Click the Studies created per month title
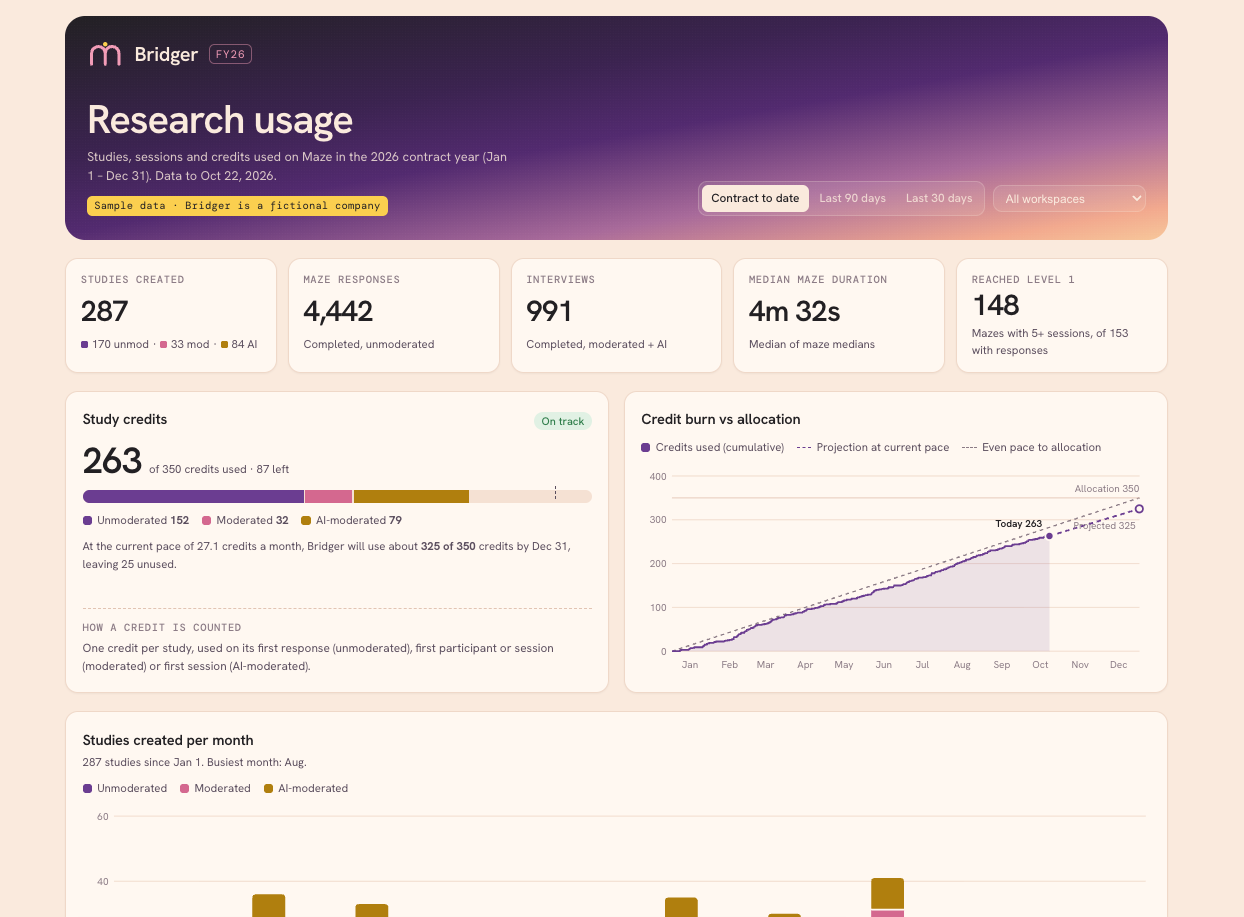The height and width of the screenshot is (917, 1244). 168,740
